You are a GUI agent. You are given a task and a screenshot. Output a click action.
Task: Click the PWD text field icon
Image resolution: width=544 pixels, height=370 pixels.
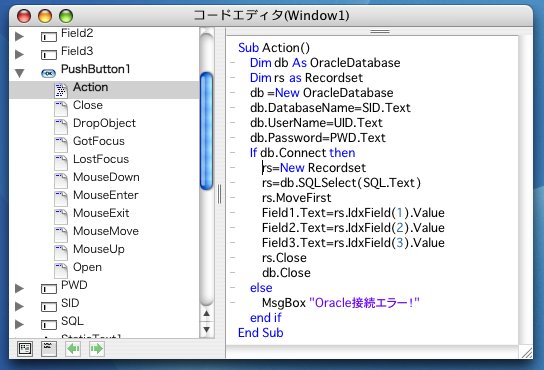click(49, 288)
